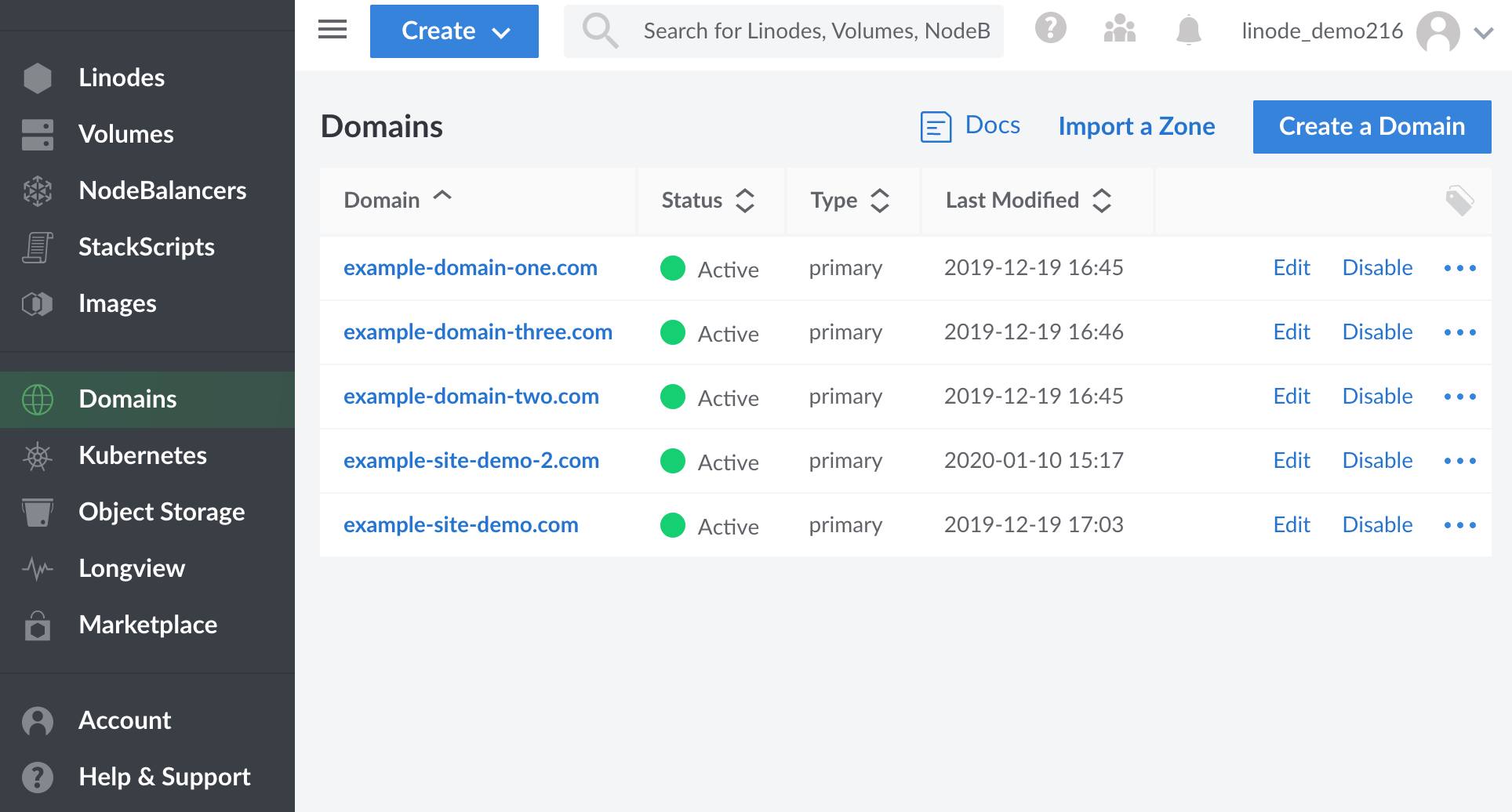Disable example-domain-three.com
Screen dimensions: 1512x812
click(1377, 332)
